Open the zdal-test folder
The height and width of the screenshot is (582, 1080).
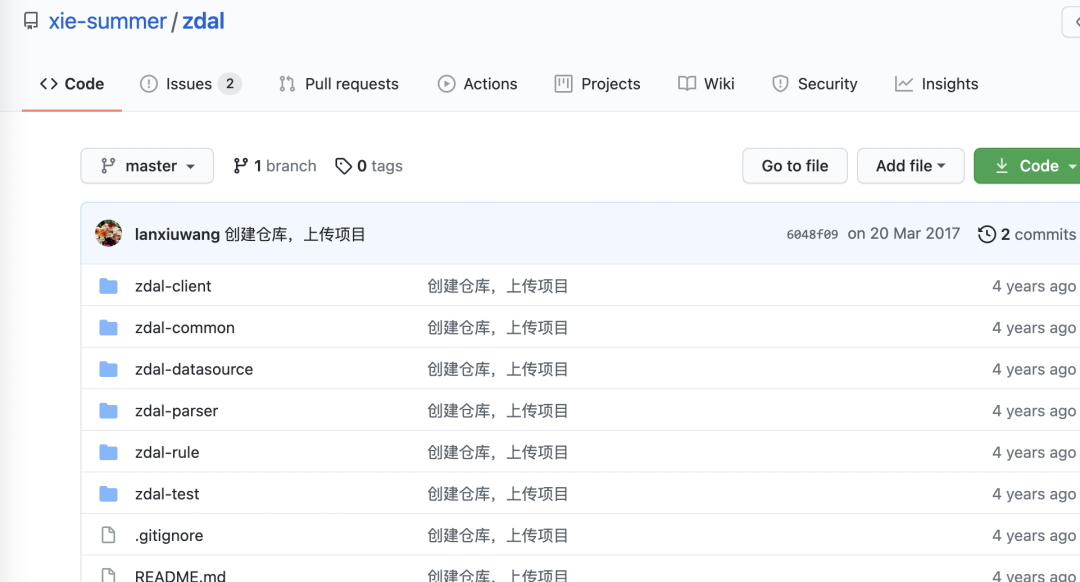click(167, 494)
